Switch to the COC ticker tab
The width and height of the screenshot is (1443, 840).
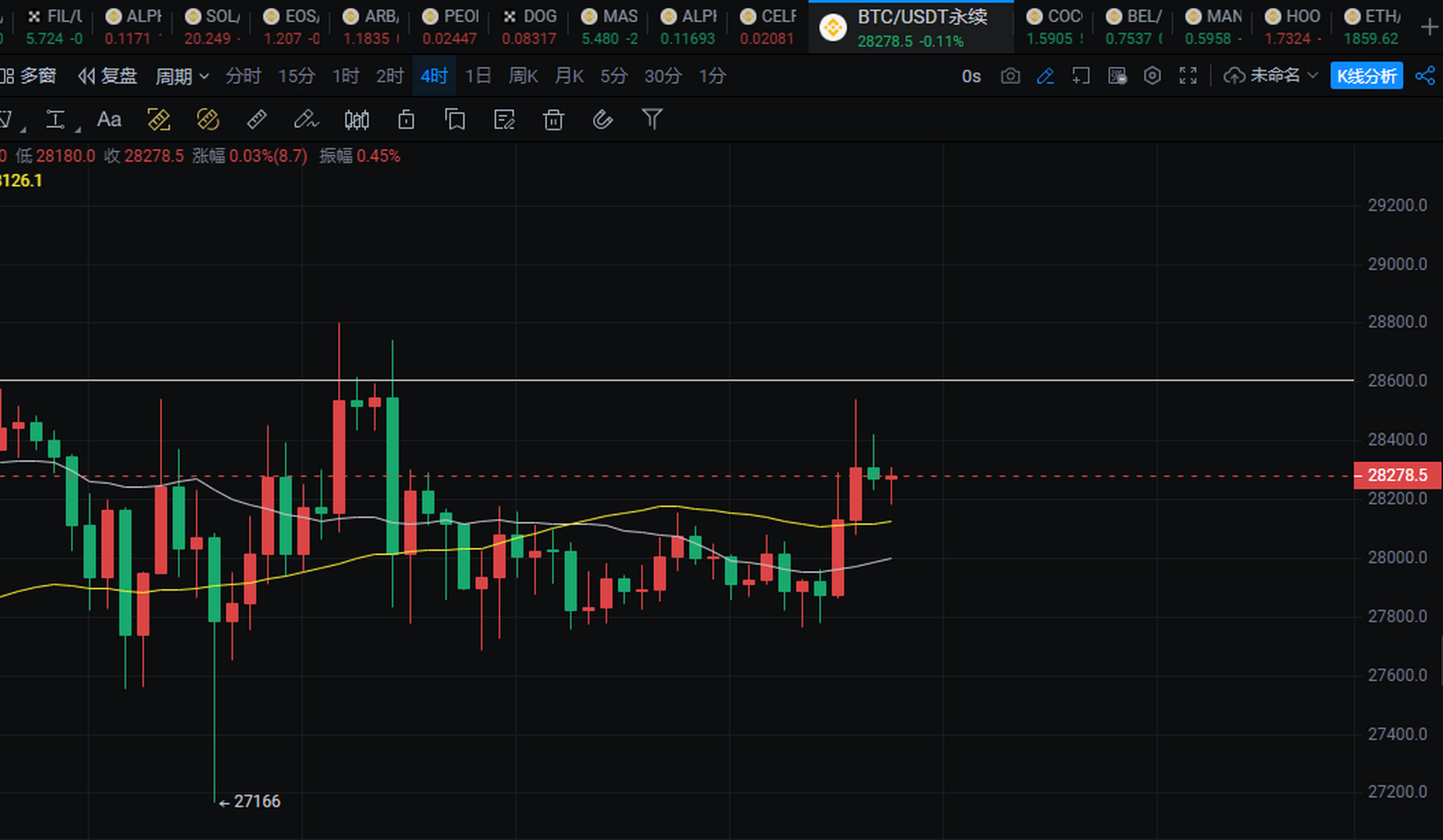coord(1055,28)
